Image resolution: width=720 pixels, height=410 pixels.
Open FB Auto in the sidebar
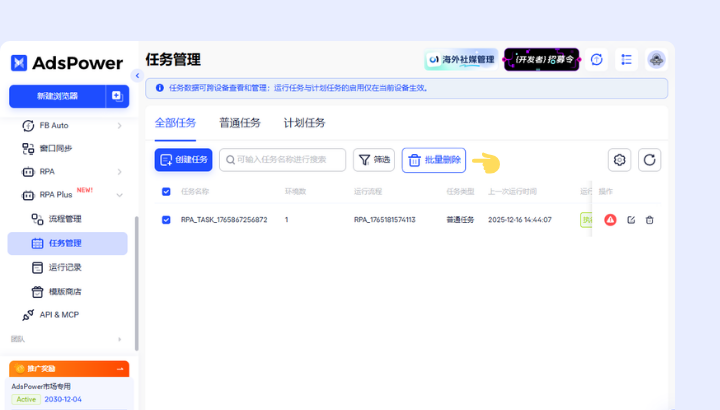tap(54, 125)
